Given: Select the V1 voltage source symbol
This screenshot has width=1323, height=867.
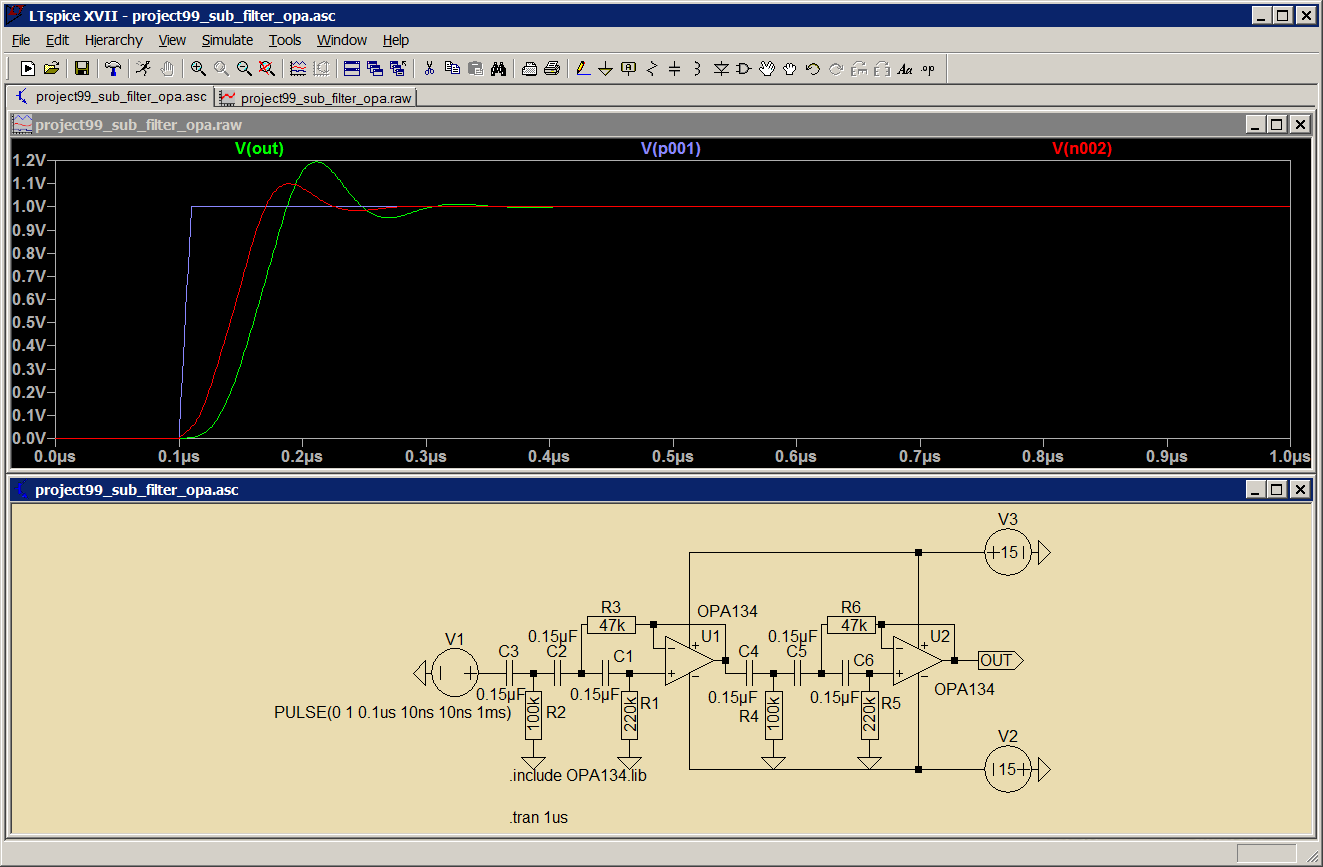Looking at the screenshot, I should pyautogui.click(x=454, y=672).
